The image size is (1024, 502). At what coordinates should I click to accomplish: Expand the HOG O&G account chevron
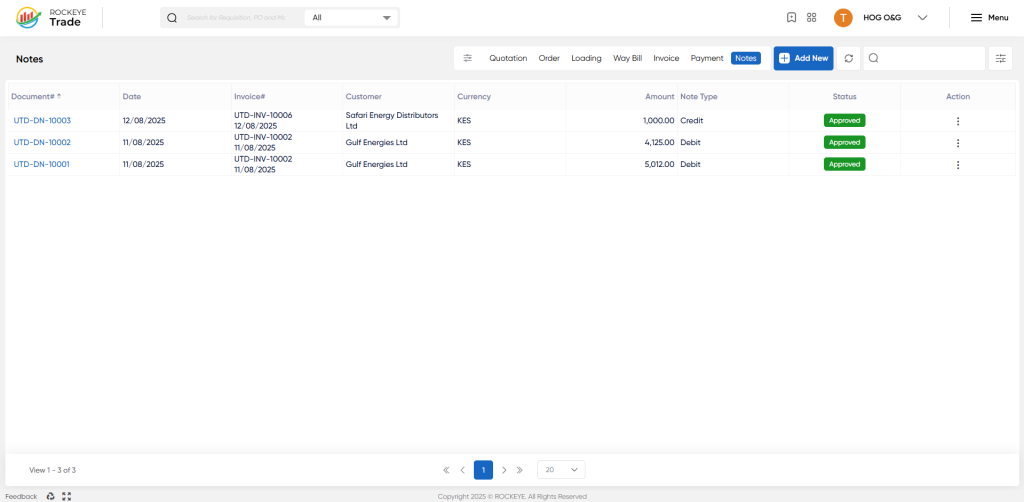click(x=922, y=18)
